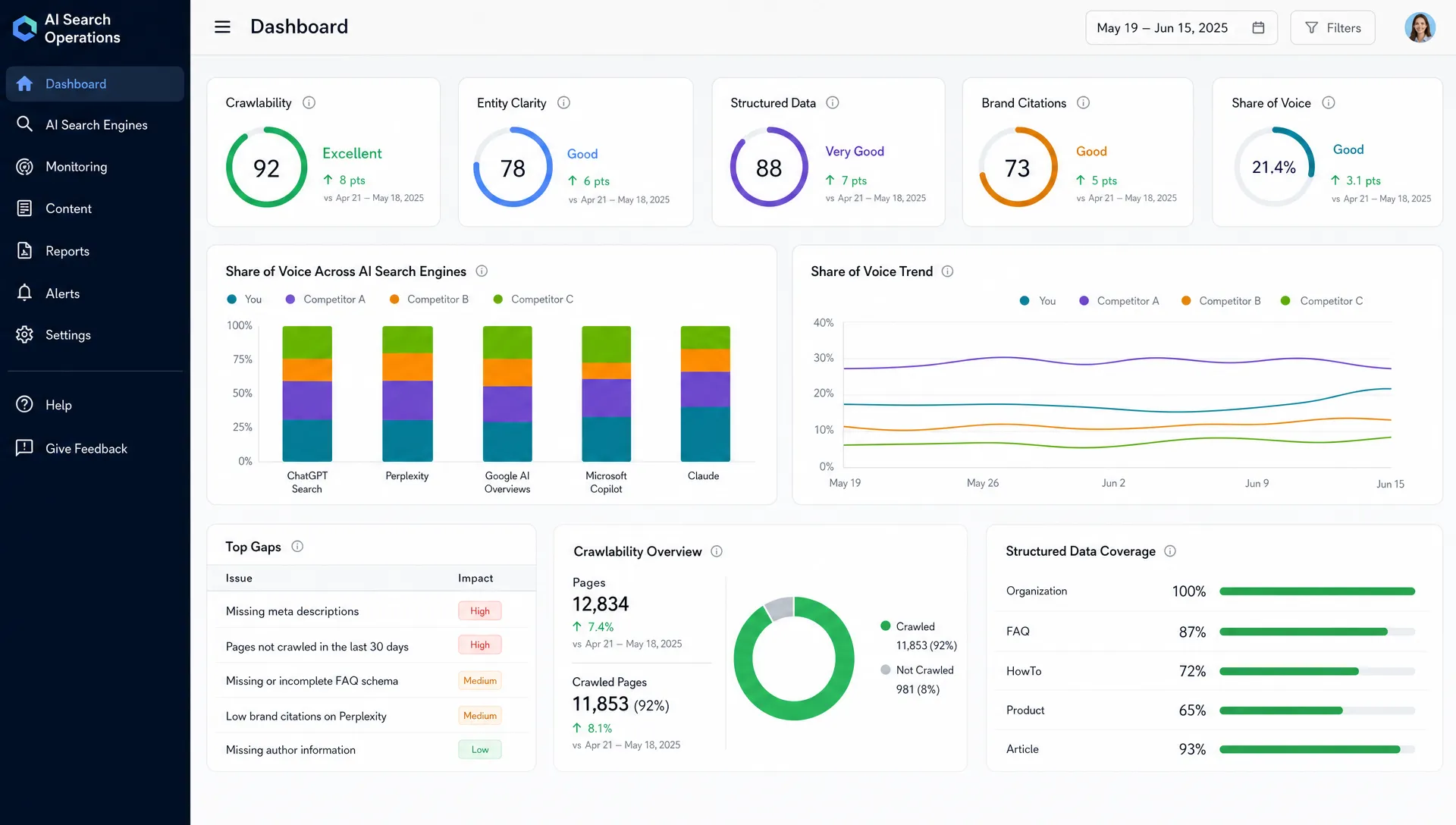Click the Structured Data score 88 gauge
Screen dimensions: 1456x825
(x=769, y=167)
